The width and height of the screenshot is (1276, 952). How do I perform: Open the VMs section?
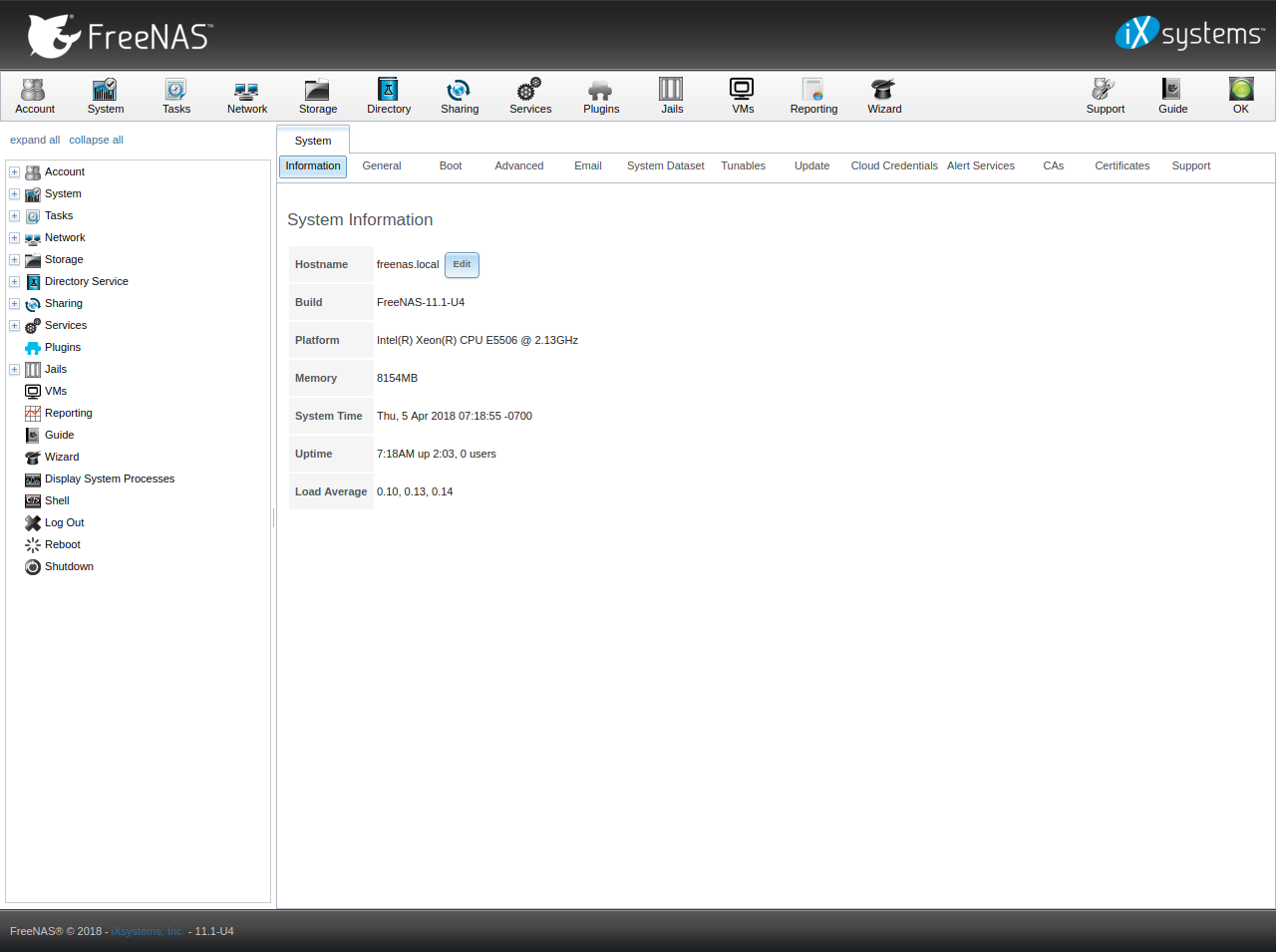[742, 95]
